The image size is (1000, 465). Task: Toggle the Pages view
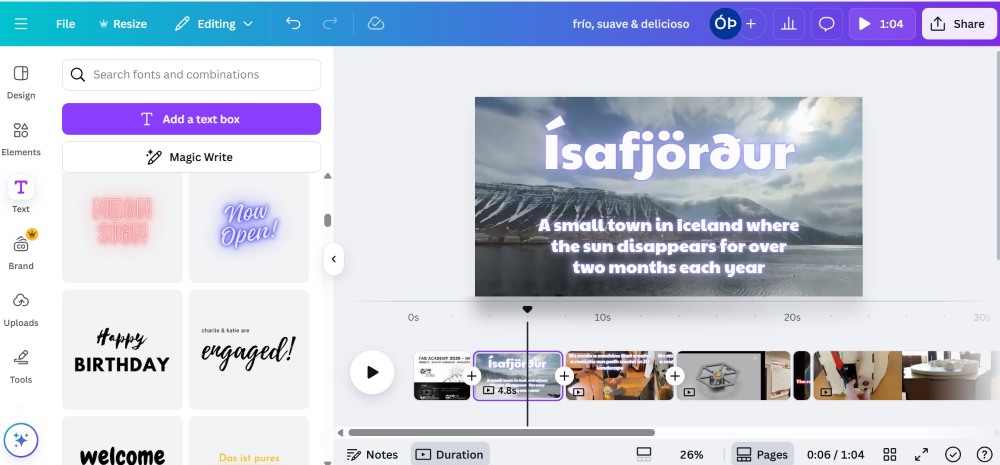(x=762, y=455)
